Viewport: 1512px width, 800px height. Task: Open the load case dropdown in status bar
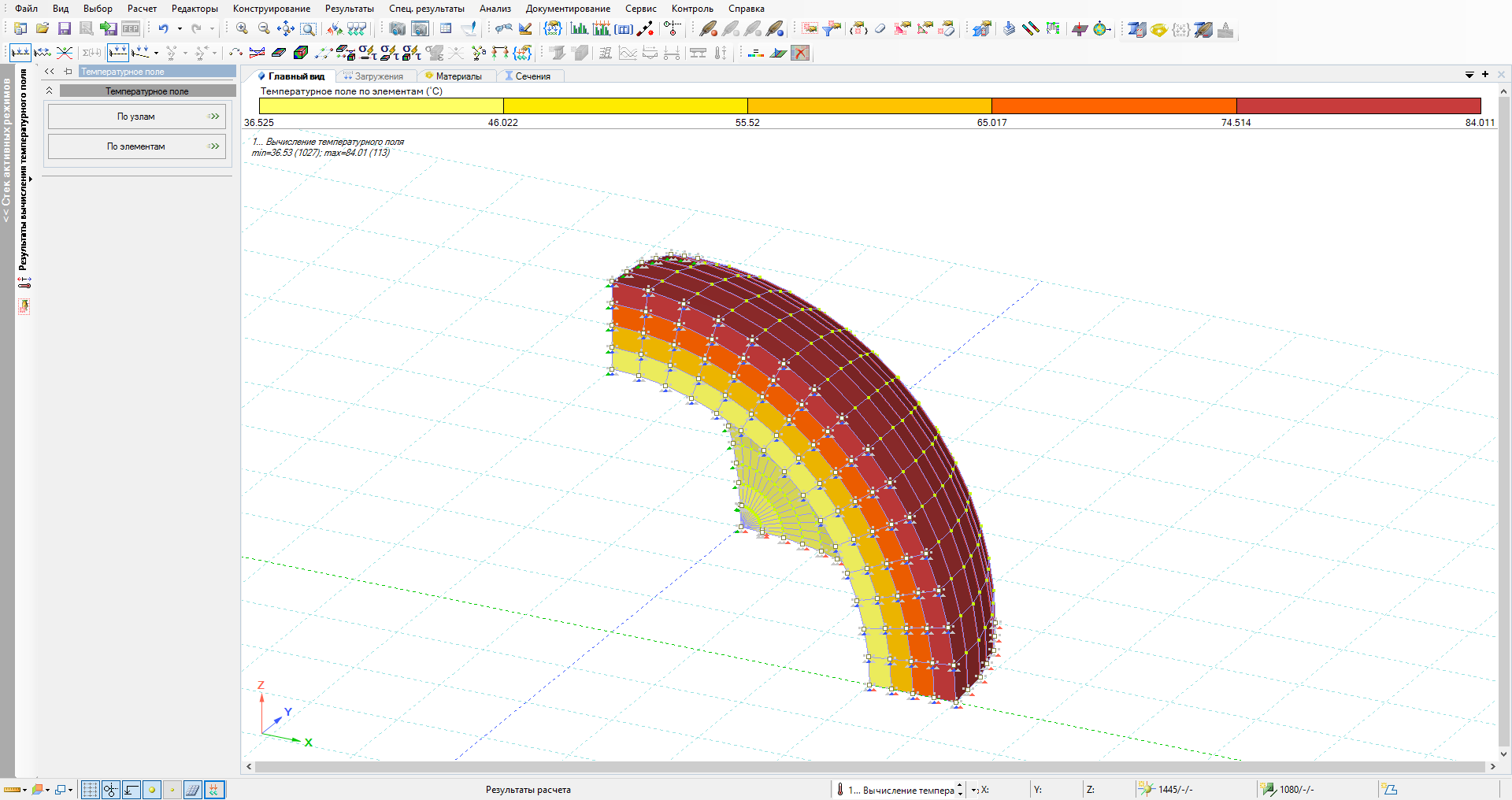coord(975,790)
